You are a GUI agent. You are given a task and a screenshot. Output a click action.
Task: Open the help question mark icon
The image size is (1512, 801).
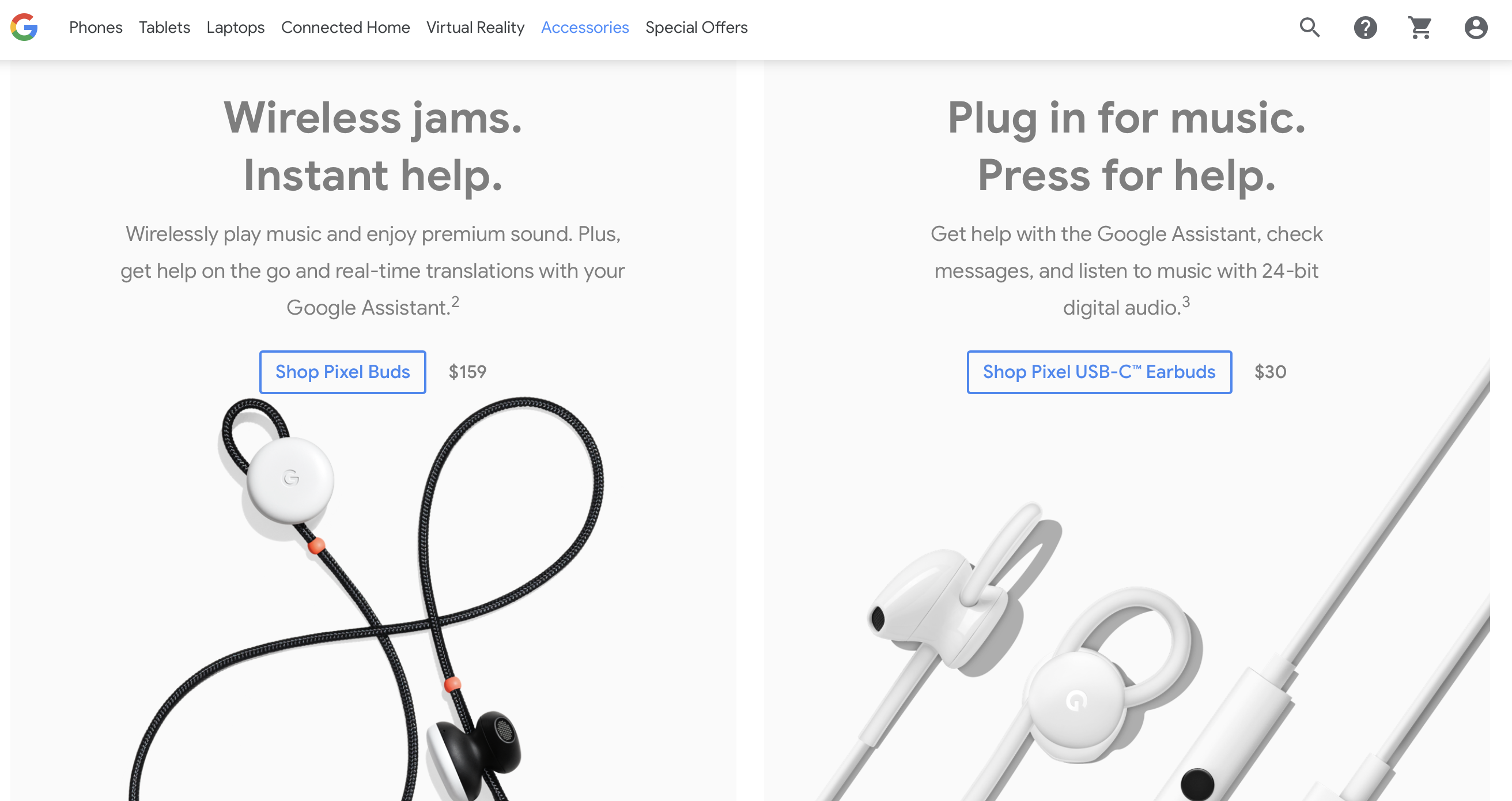point(1365,28)
